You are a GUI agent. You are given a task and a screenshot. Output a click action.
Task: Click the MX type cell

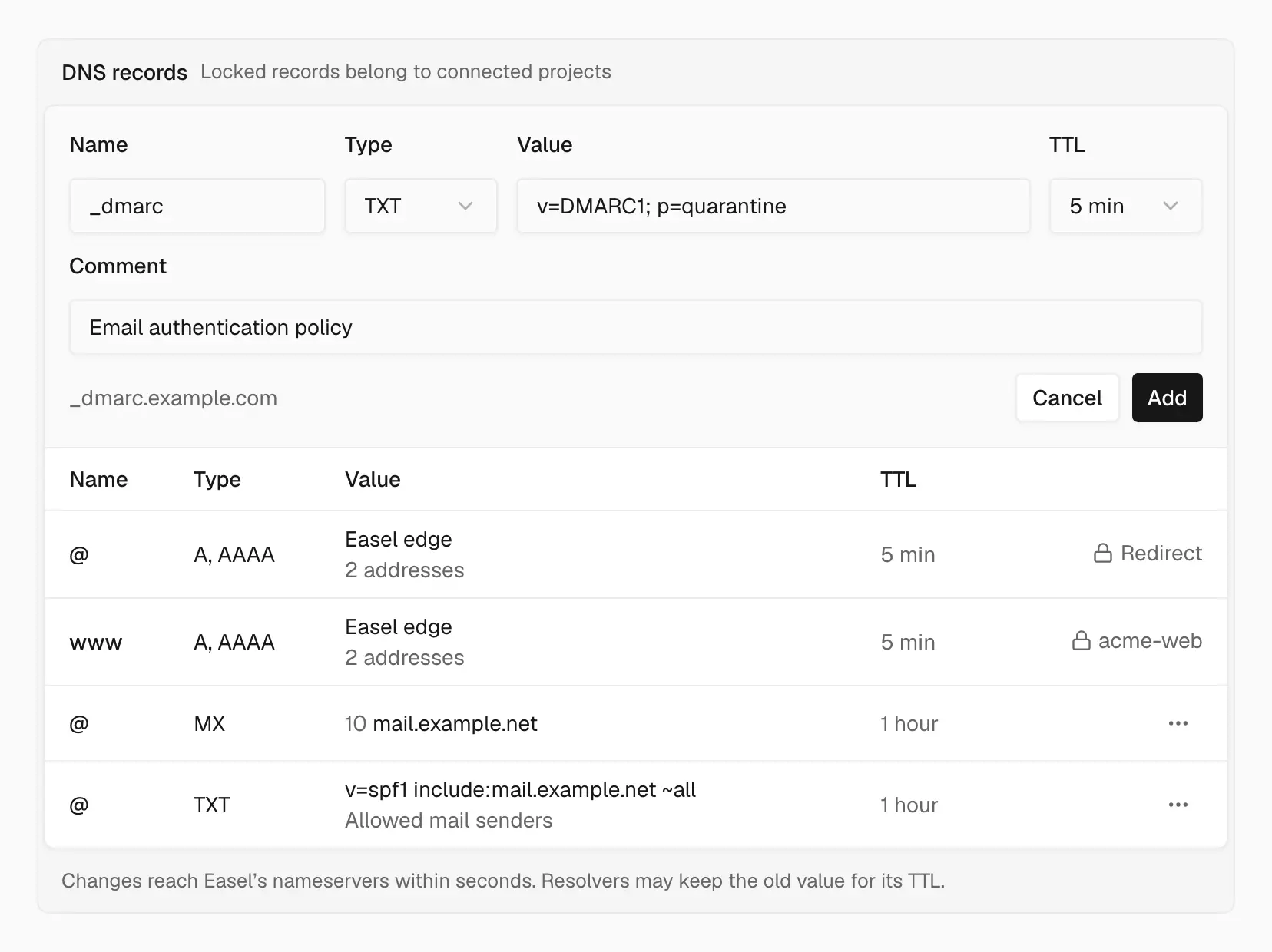209,724
